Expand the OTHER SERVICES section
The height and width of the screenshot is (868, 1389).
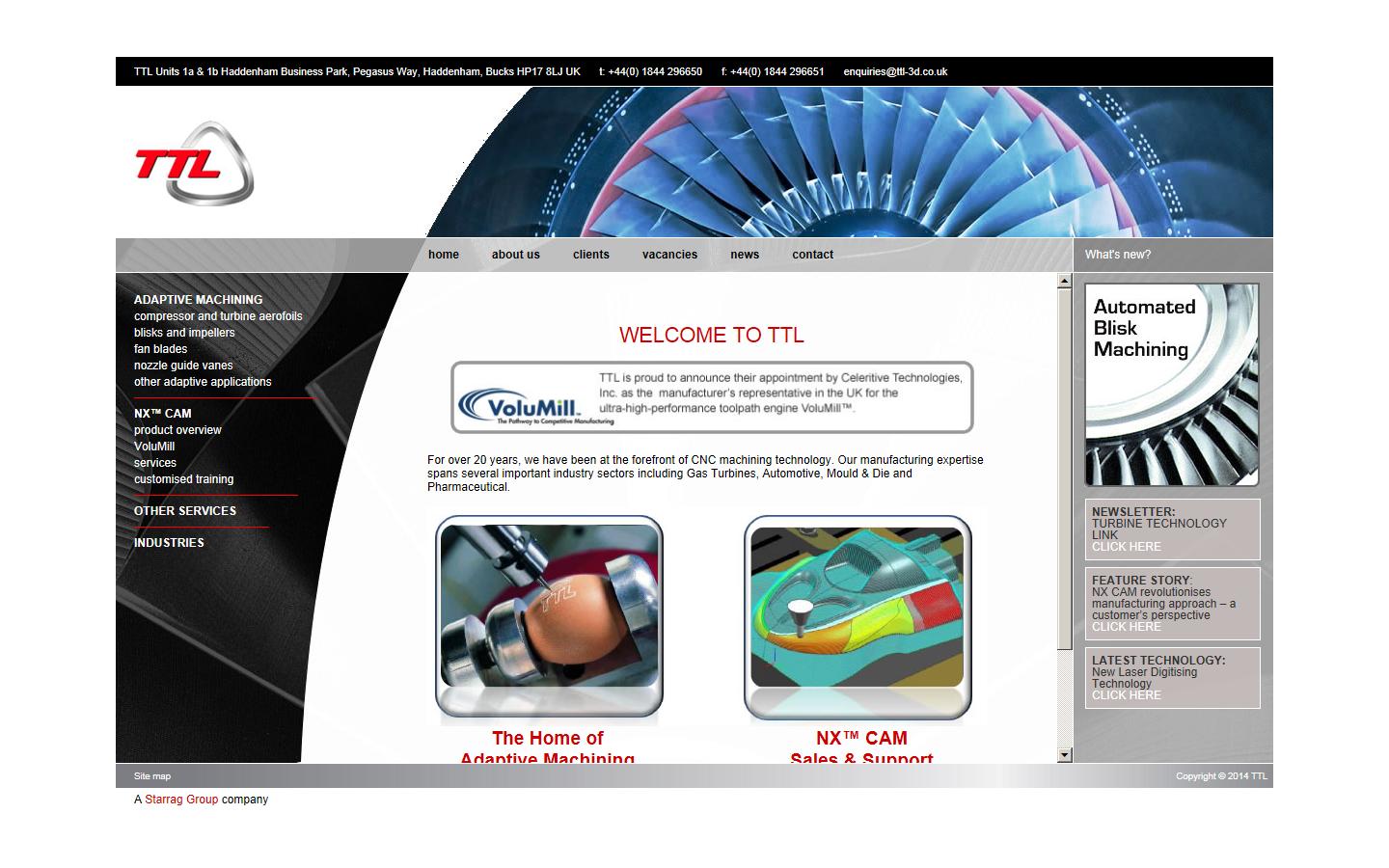185,510
